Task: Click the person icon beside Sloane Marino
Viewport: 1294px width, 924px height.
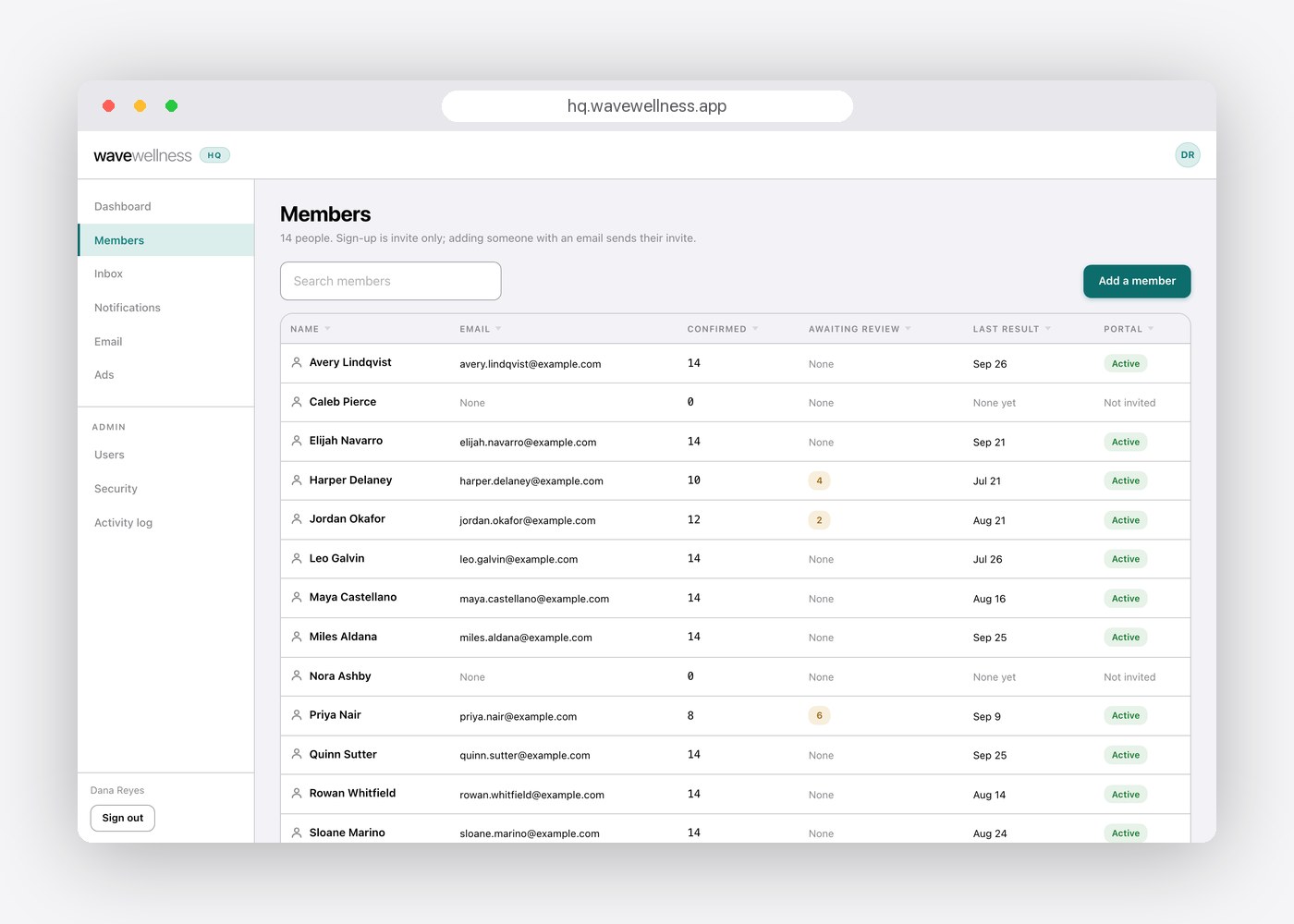Action: (297, 833)
